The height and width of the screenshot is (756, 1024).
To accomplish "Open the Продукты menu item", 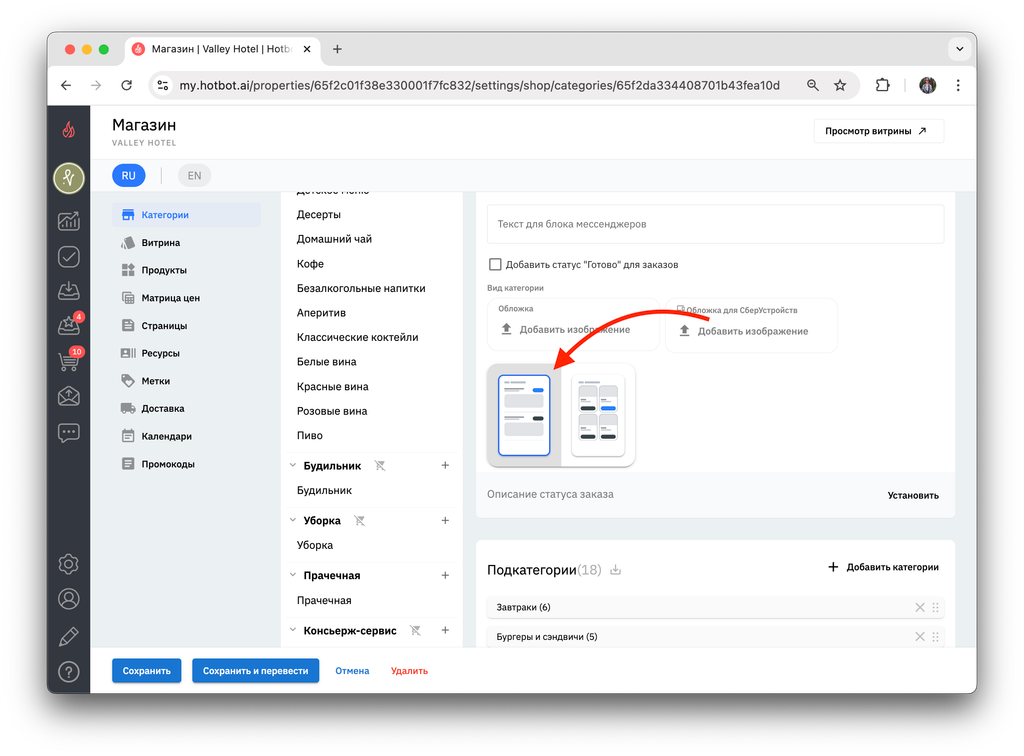I will pyautogui.click(x=187, y=270).
